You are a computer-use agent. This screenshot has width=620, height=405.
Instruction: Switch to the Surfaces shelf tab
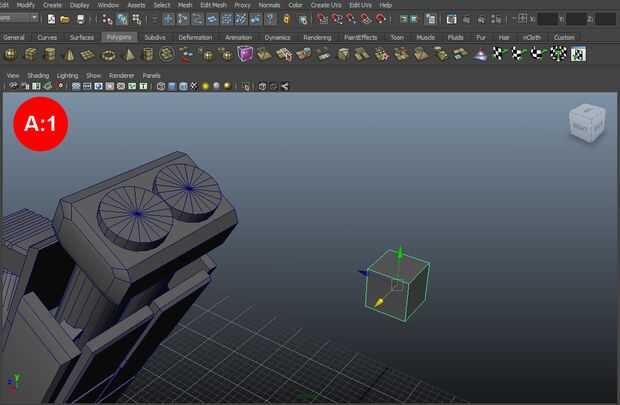[x=82, y=37]
